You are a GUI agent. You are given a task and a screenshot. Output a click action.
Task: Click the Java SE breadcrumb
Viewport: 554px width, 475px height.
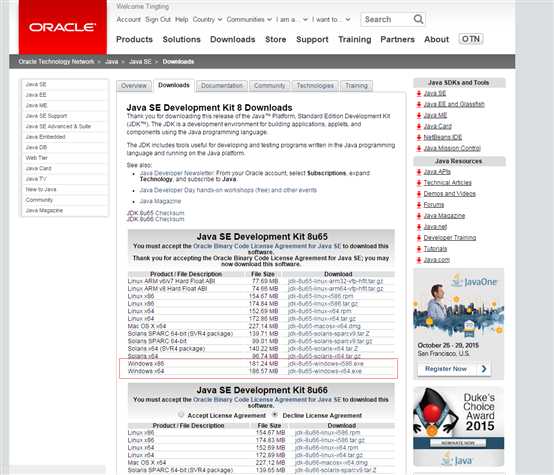[x=140, y=61]
